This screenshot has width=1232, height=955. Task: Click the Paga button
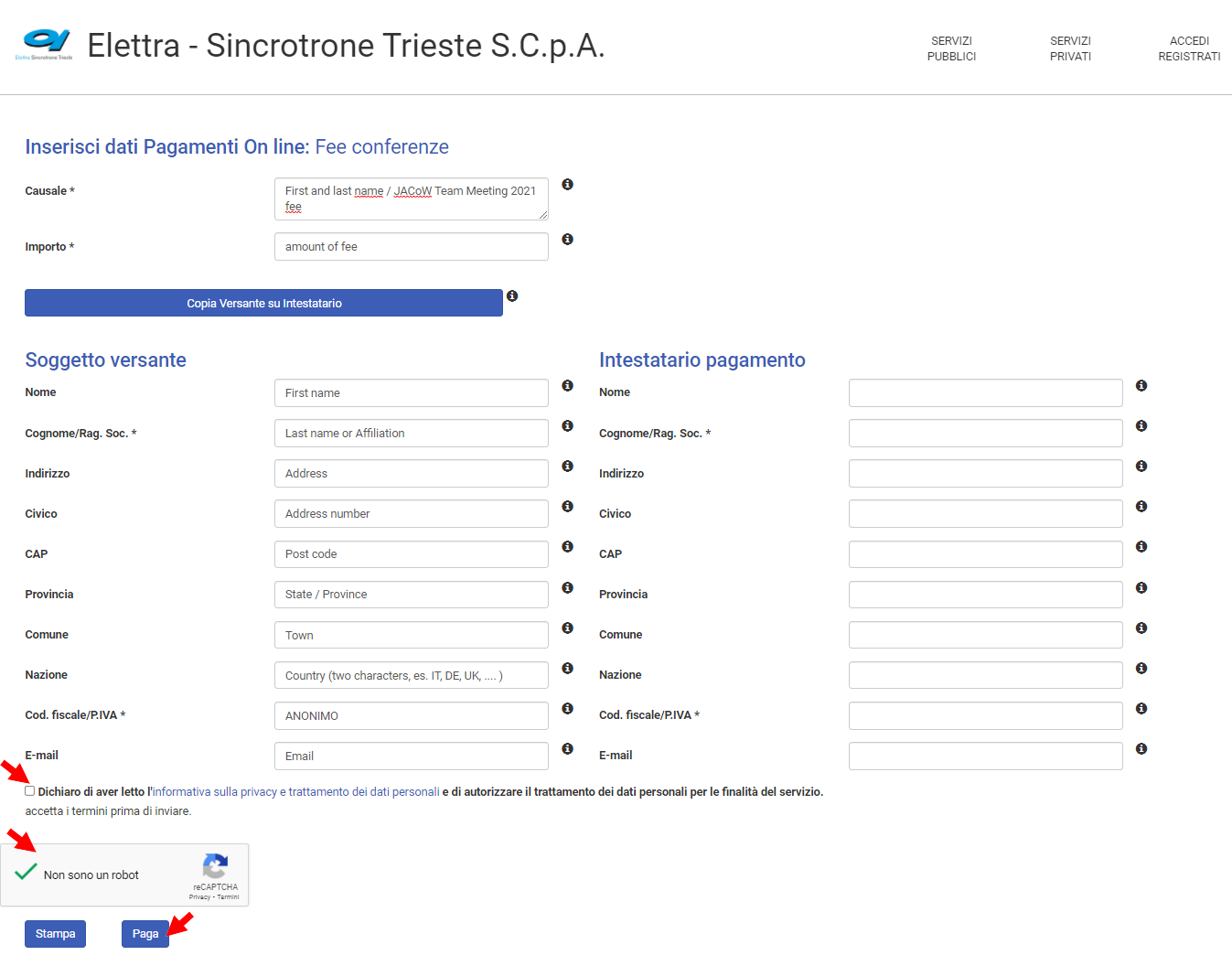point(145,934)
